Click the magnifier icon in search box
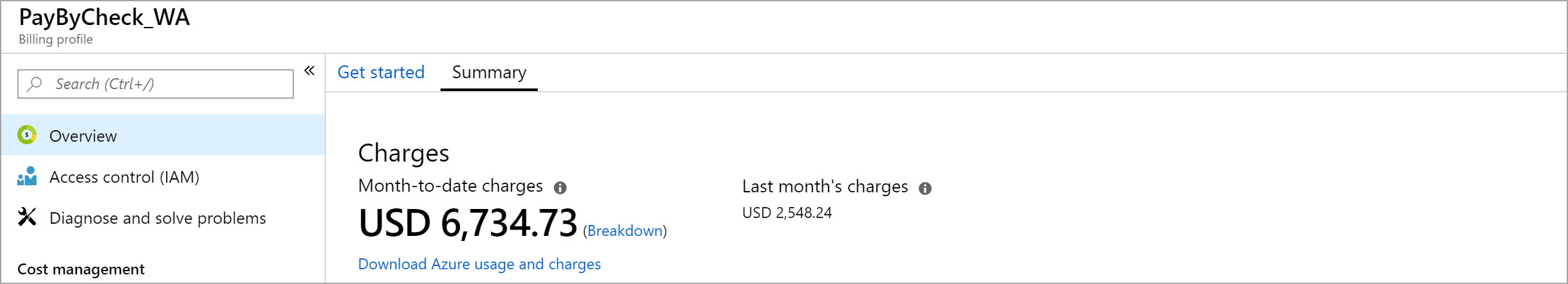The image size is (1568, 284). pos(35,84)
